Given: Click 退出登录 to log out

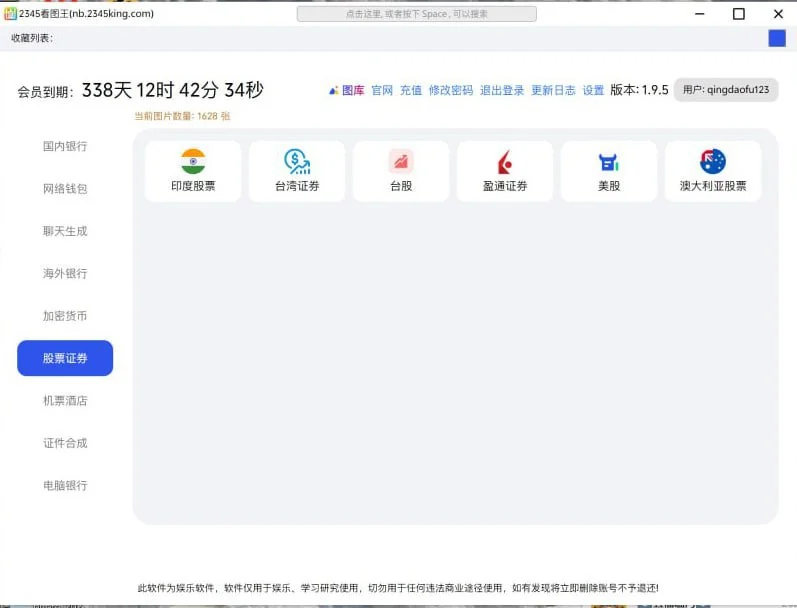Looking at the screenshot, I should click(502, 90).
